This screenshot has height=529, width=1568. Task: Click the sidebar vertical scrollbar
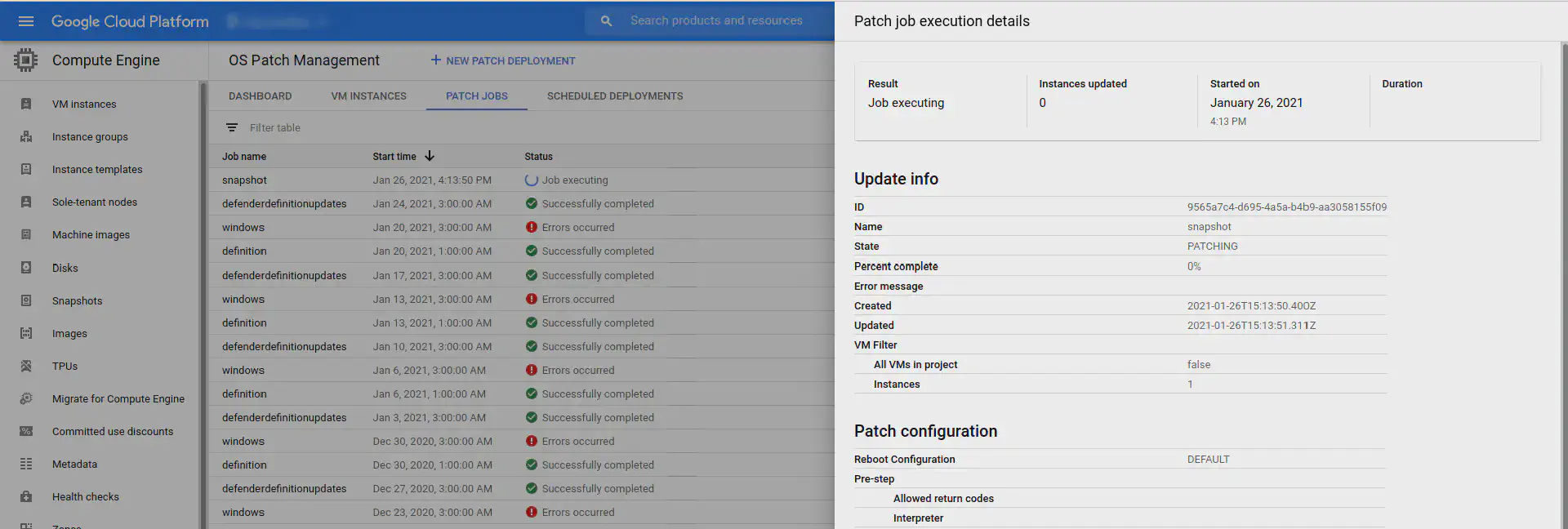click(203, 305)
